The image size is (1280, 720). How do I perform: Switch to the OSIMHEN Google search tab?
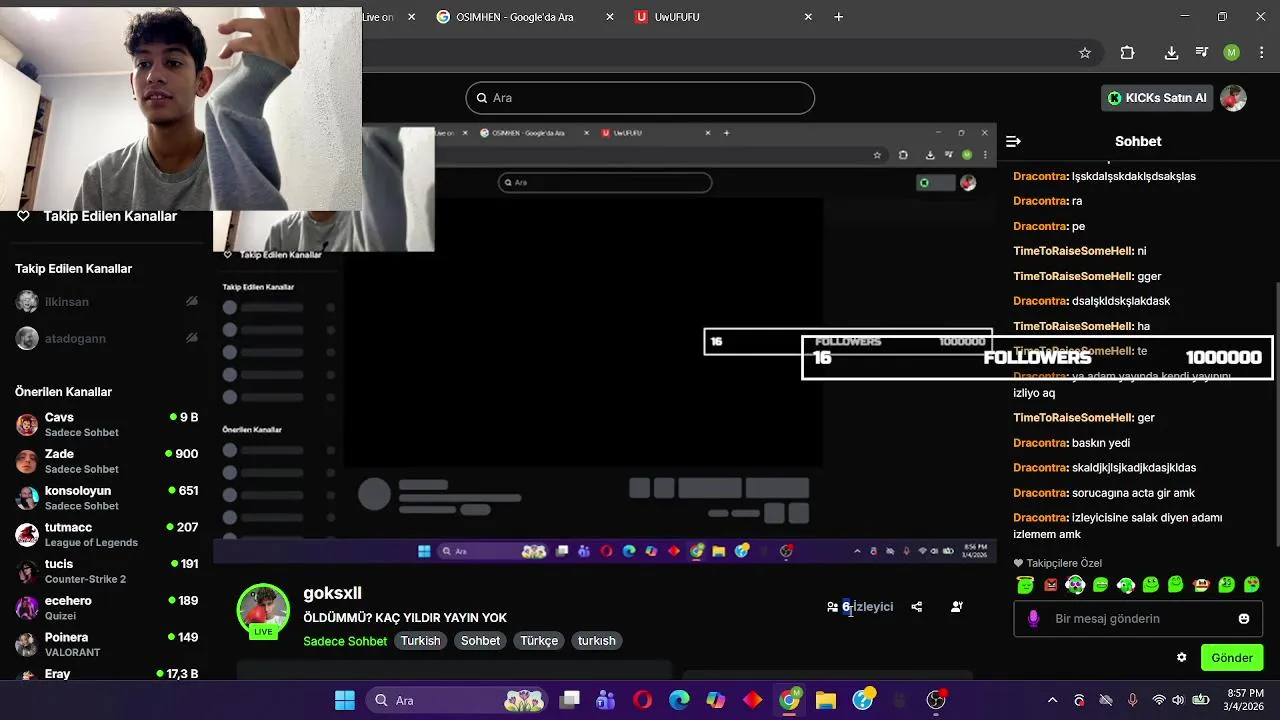point(514,17)
